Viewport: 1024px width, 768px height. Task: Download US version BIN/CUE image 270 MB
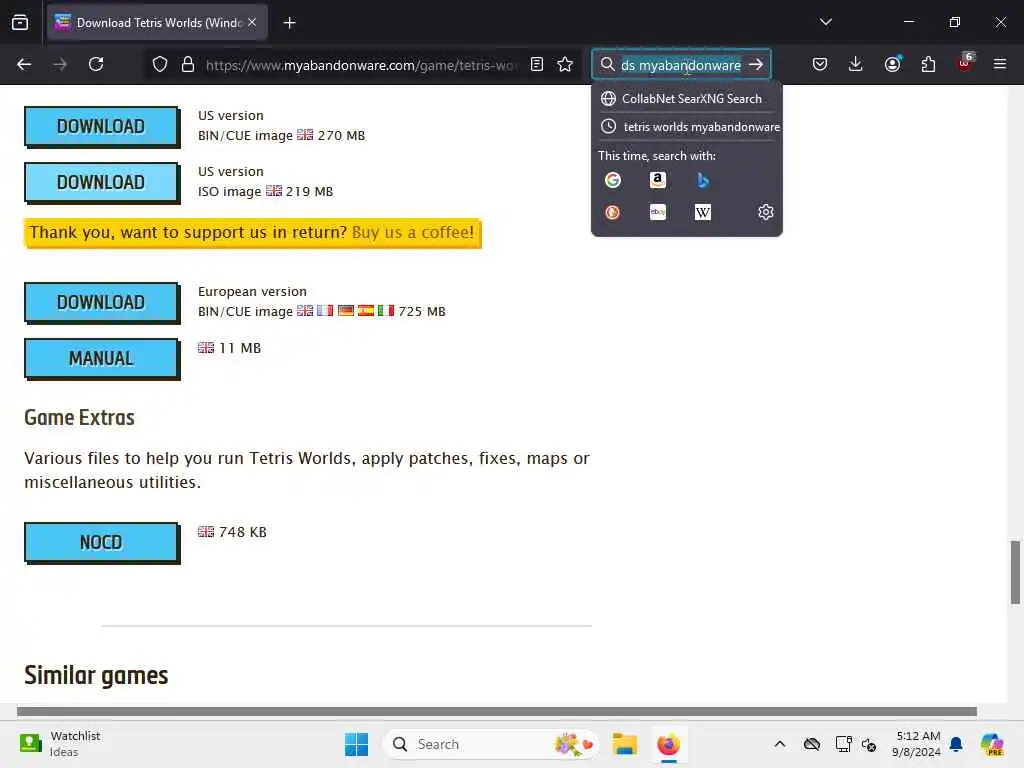coord(101,126)
